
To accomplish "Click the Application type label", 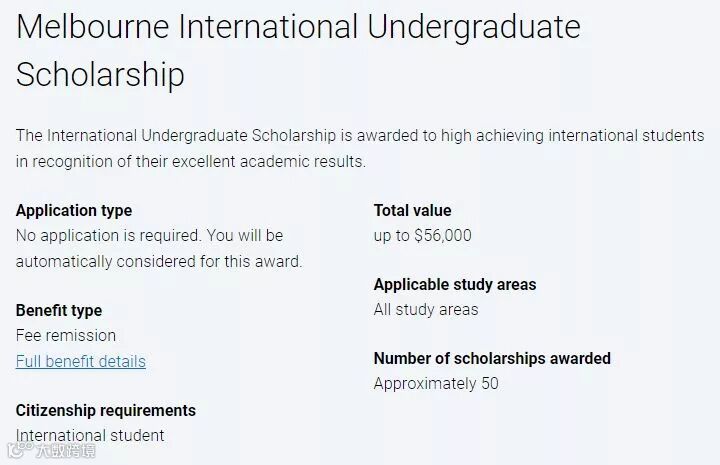I will click(74, 210).
